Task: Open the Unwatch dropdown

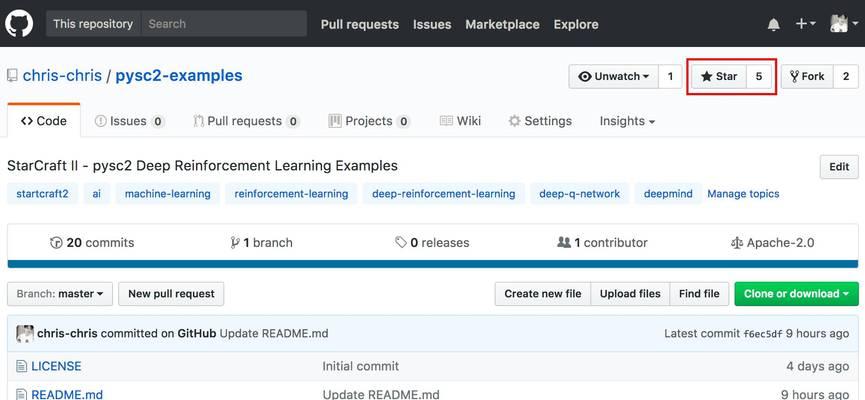Action: point(613,77)
